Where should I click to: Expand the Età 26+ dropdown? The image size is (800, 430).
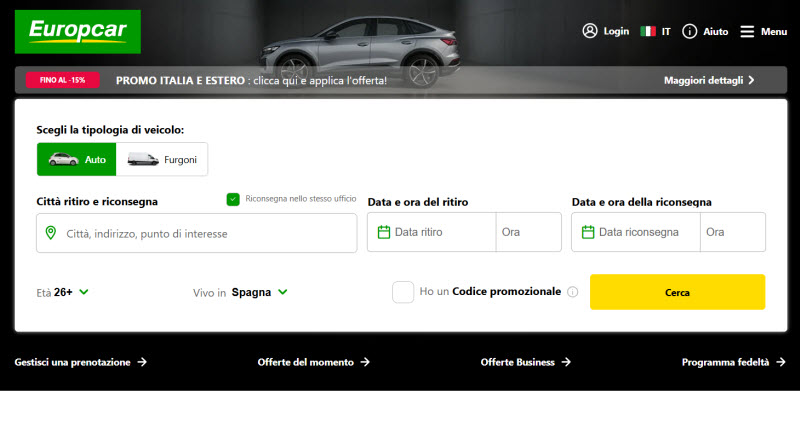[62, 292]
